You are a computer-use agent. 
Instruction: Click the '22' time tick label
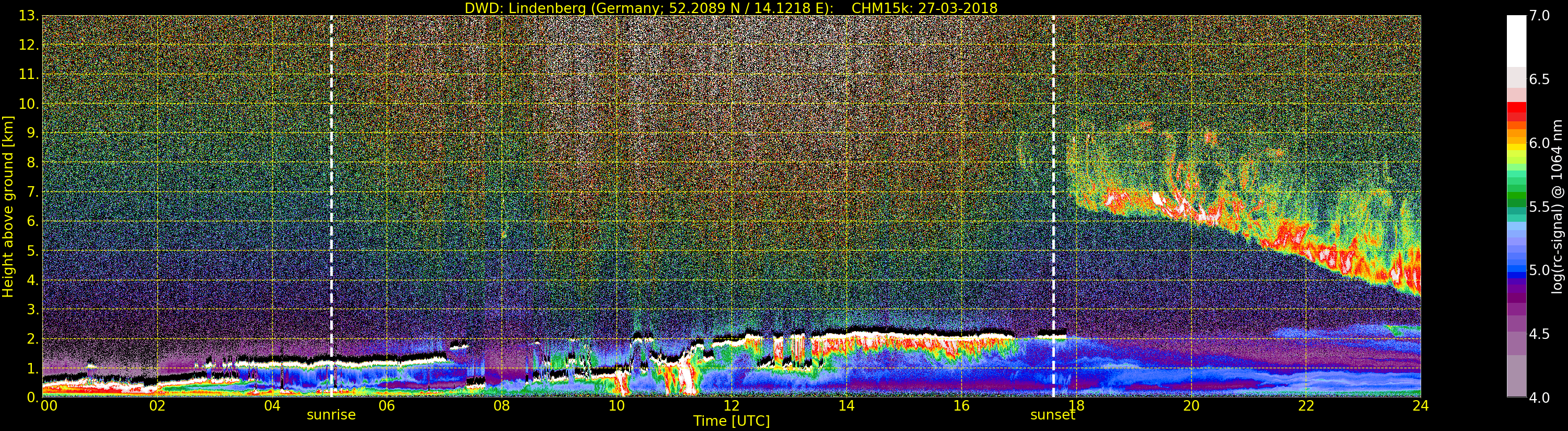1306,405
